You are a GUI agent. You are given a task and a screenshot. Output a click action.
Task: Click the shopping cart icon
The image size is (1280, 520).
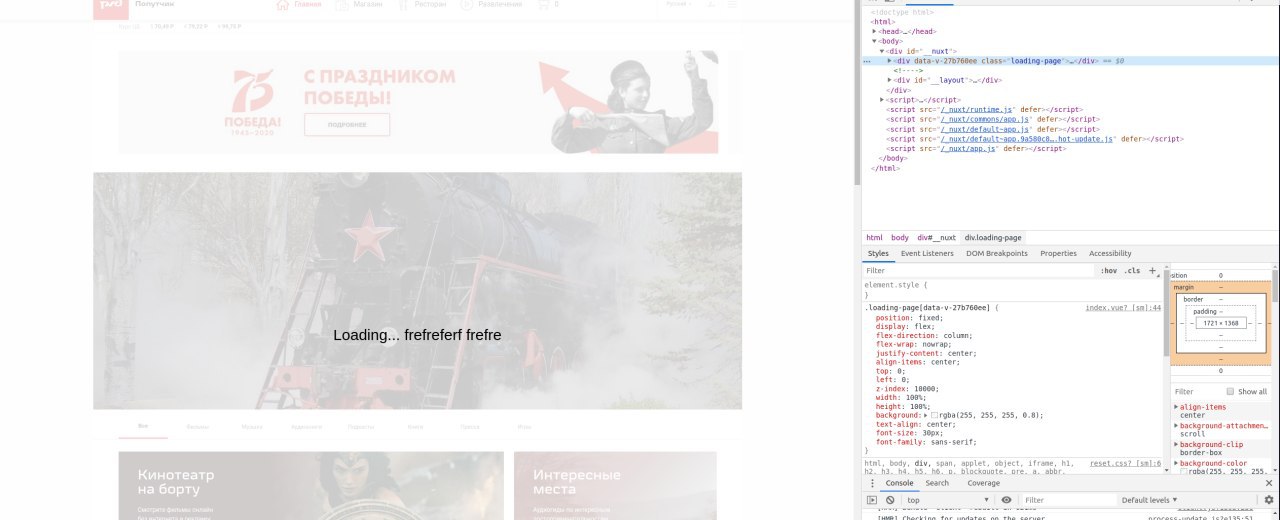coord(545,5)
